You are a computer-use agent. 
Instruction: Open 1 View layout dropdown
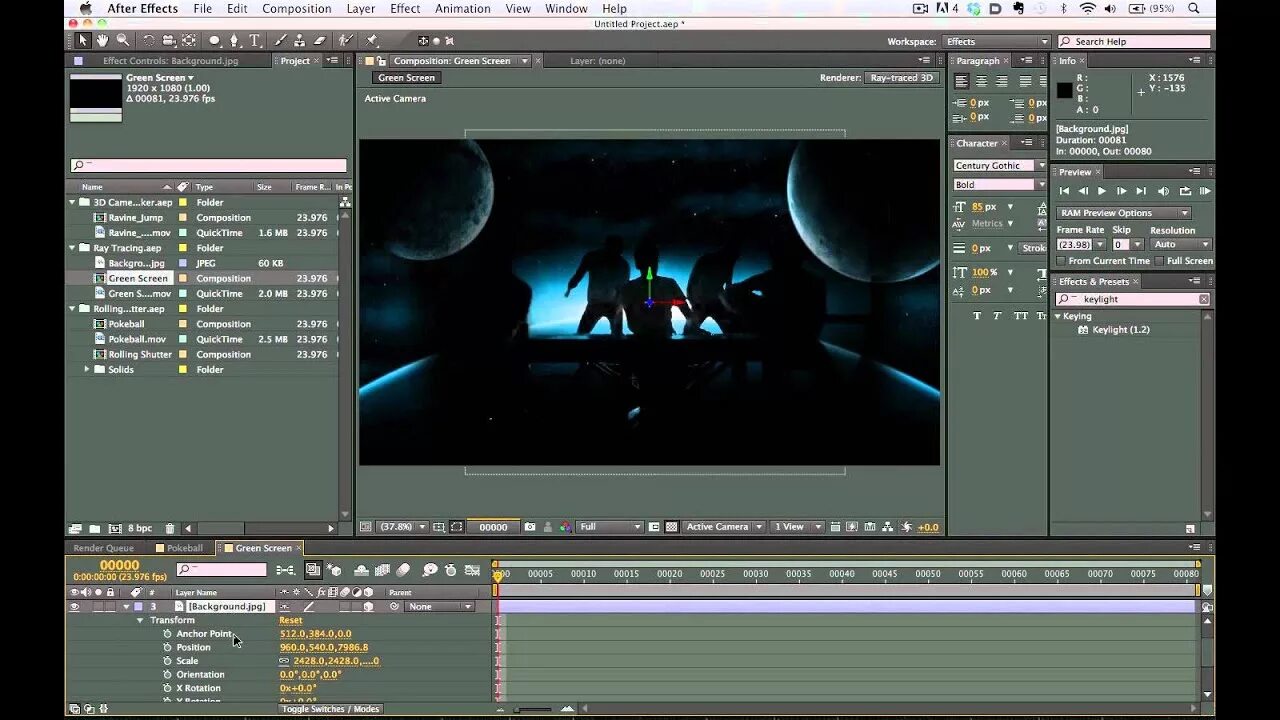[x=796, y=527]
